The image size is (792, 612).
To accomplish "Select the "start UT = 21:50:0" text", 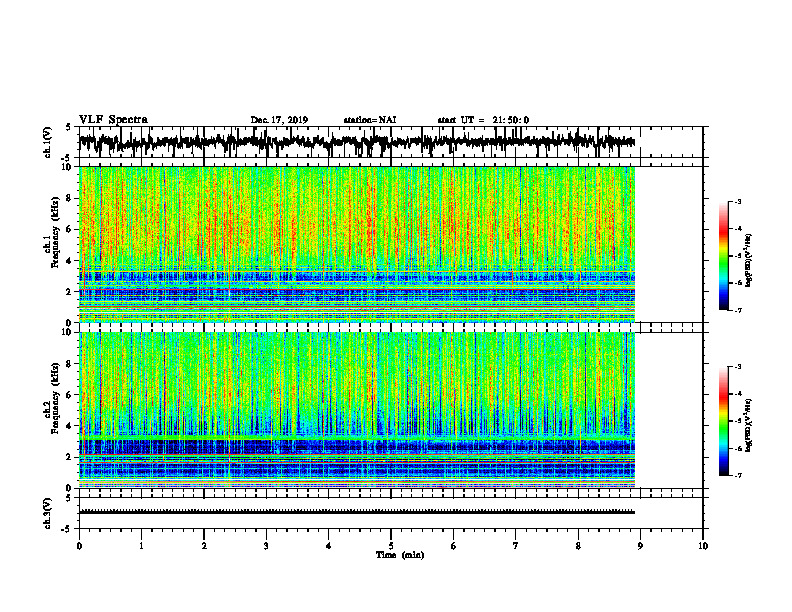I will click(483, 120).
